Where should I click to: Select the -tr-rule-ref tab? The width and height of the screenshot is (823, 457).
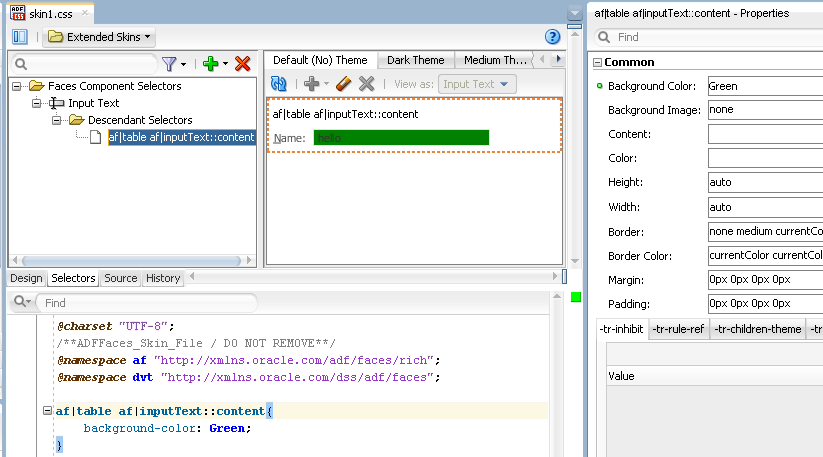click(x=678, y=330)
